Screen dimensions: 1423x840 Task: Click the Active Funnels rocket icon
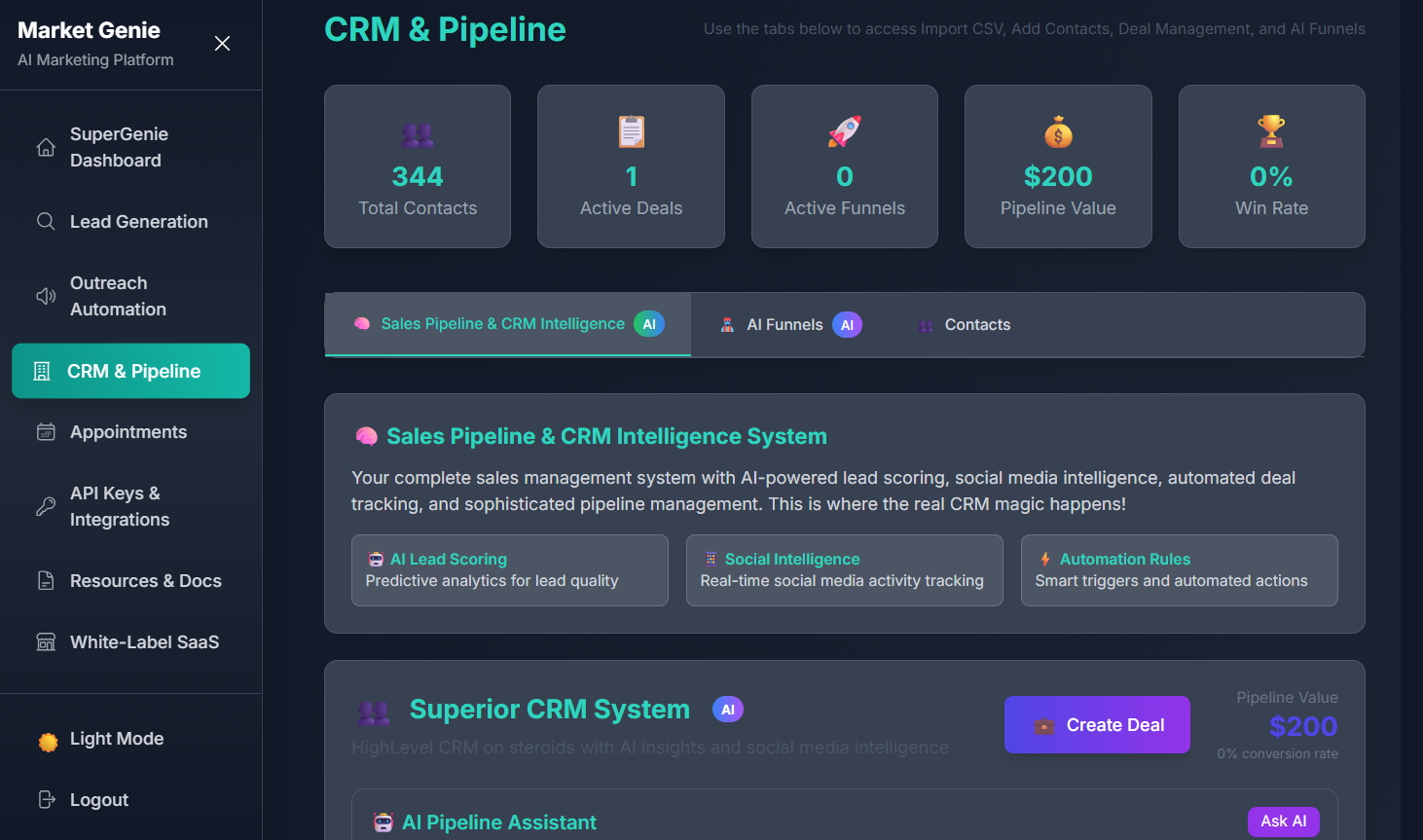tap(843, 132)
